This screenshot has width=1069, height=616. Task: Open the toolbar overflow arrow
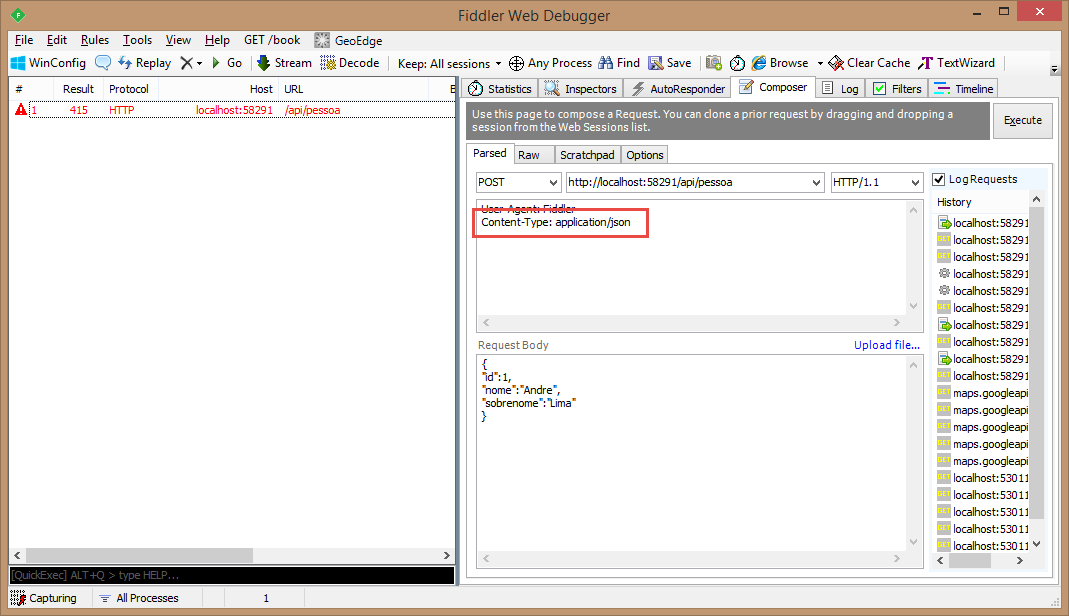tap(1054, 69)
